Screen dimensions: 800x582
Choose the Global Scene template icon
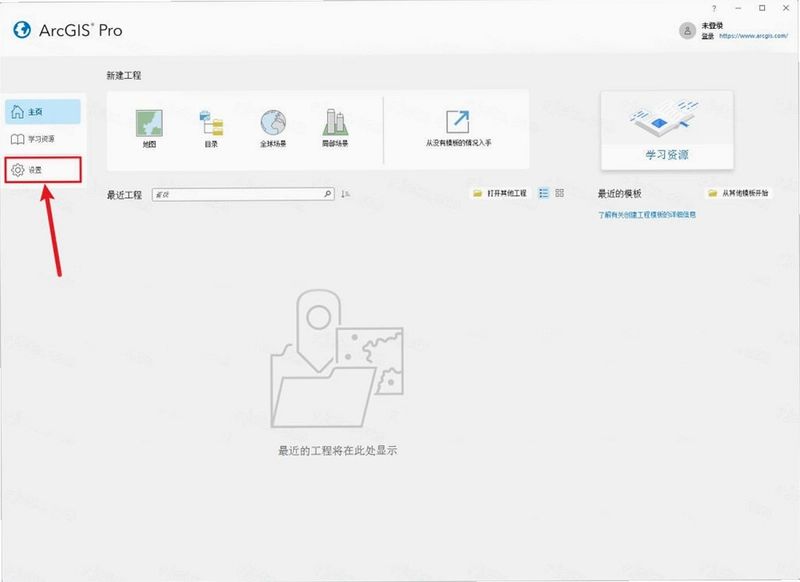[x=273, y=122]
